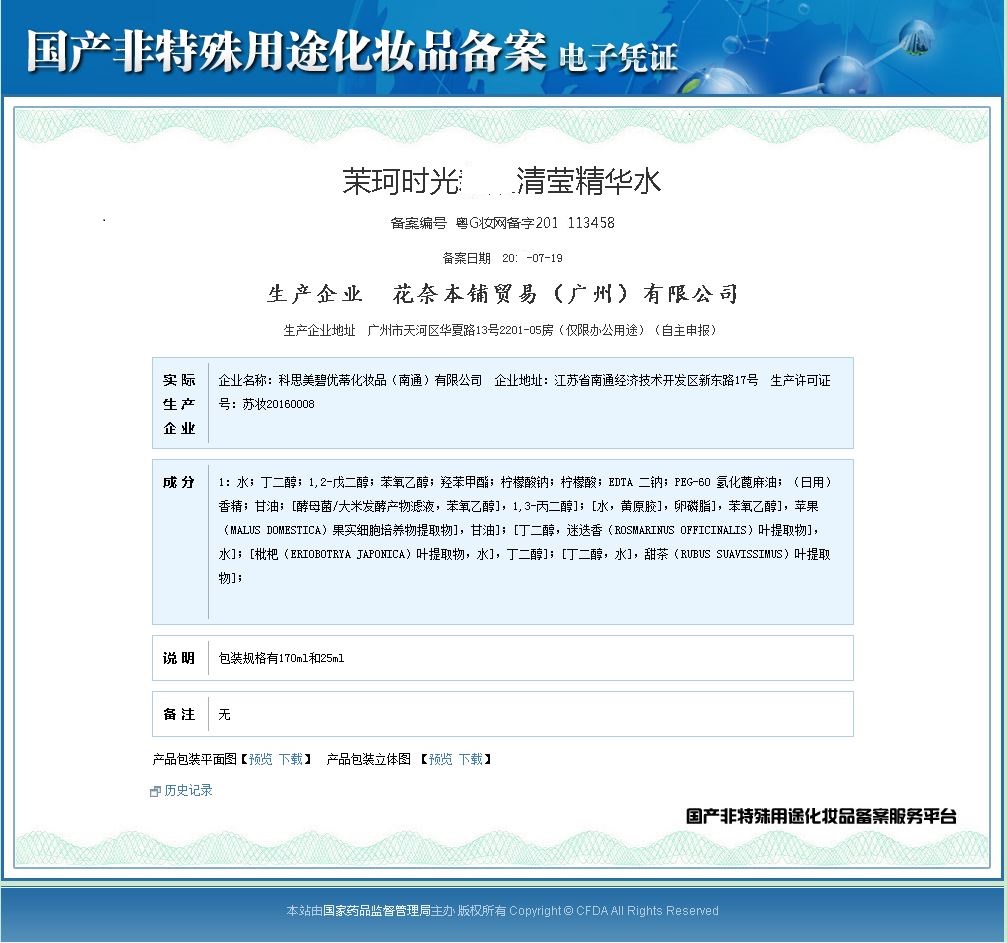1007x943 pixels.
Task: Click the 实际生产企业 row label
Action: (179, 403)
